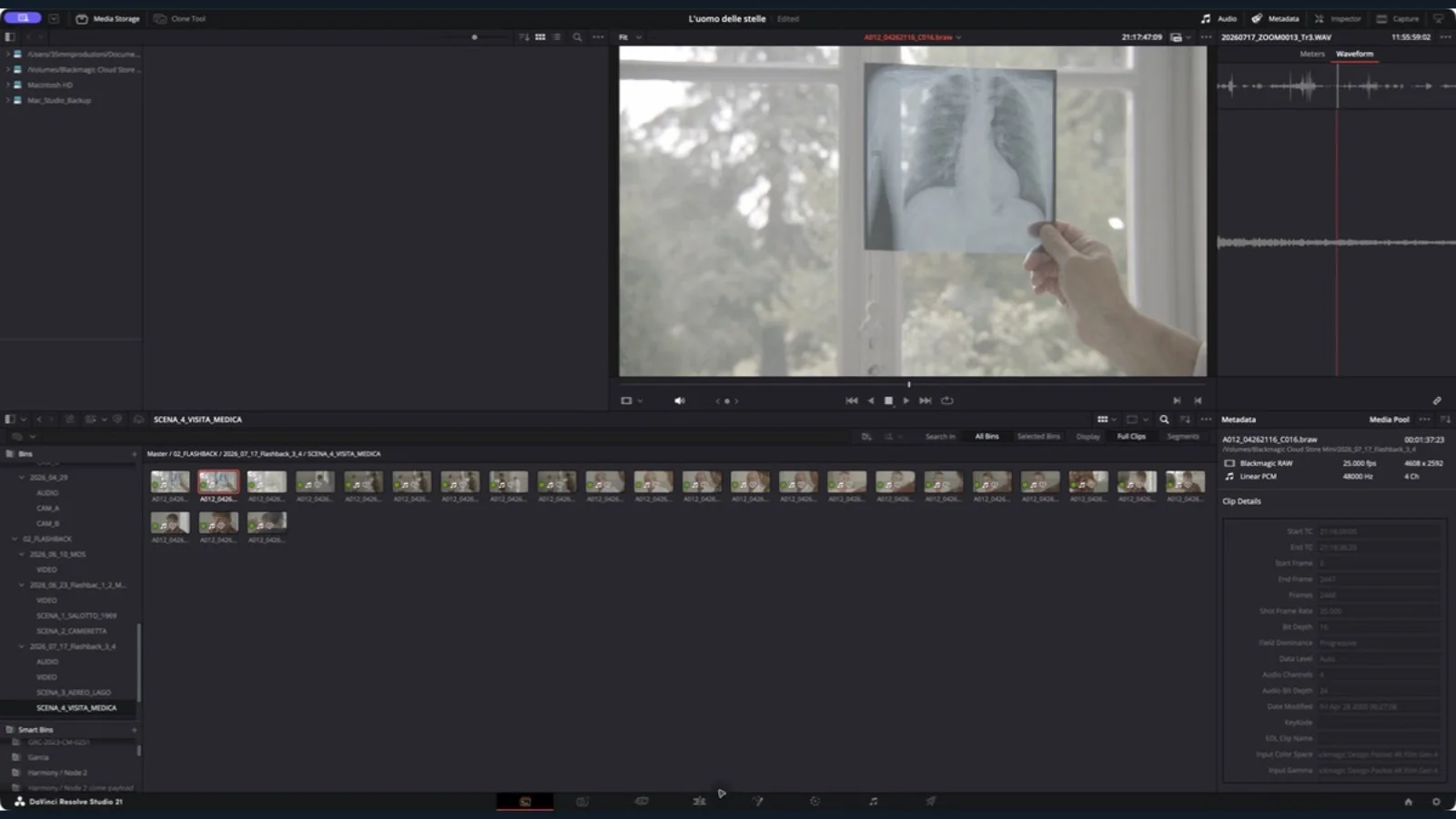This screenshot has width=1456, height=819.
Task: Open media pool search magnifier
Action: (x=1164, y=420)
